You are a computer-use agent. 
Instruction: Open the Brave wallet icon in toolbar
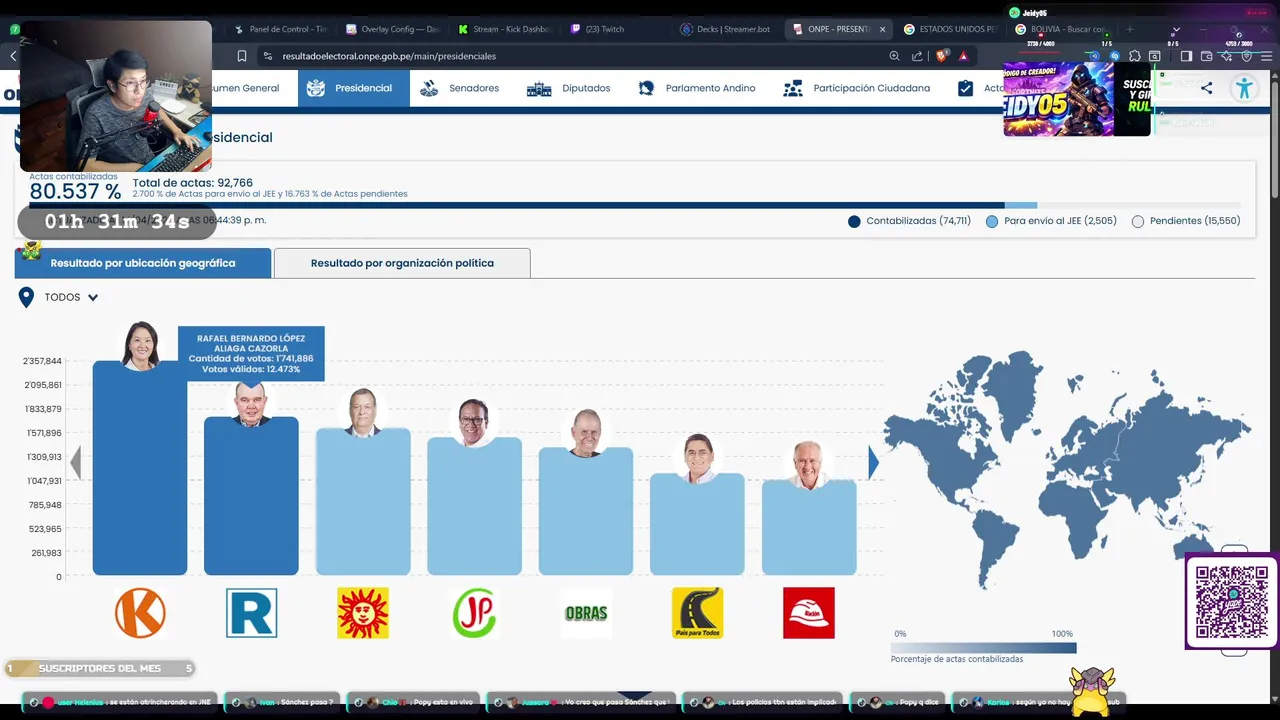[x=1207, y=56]
